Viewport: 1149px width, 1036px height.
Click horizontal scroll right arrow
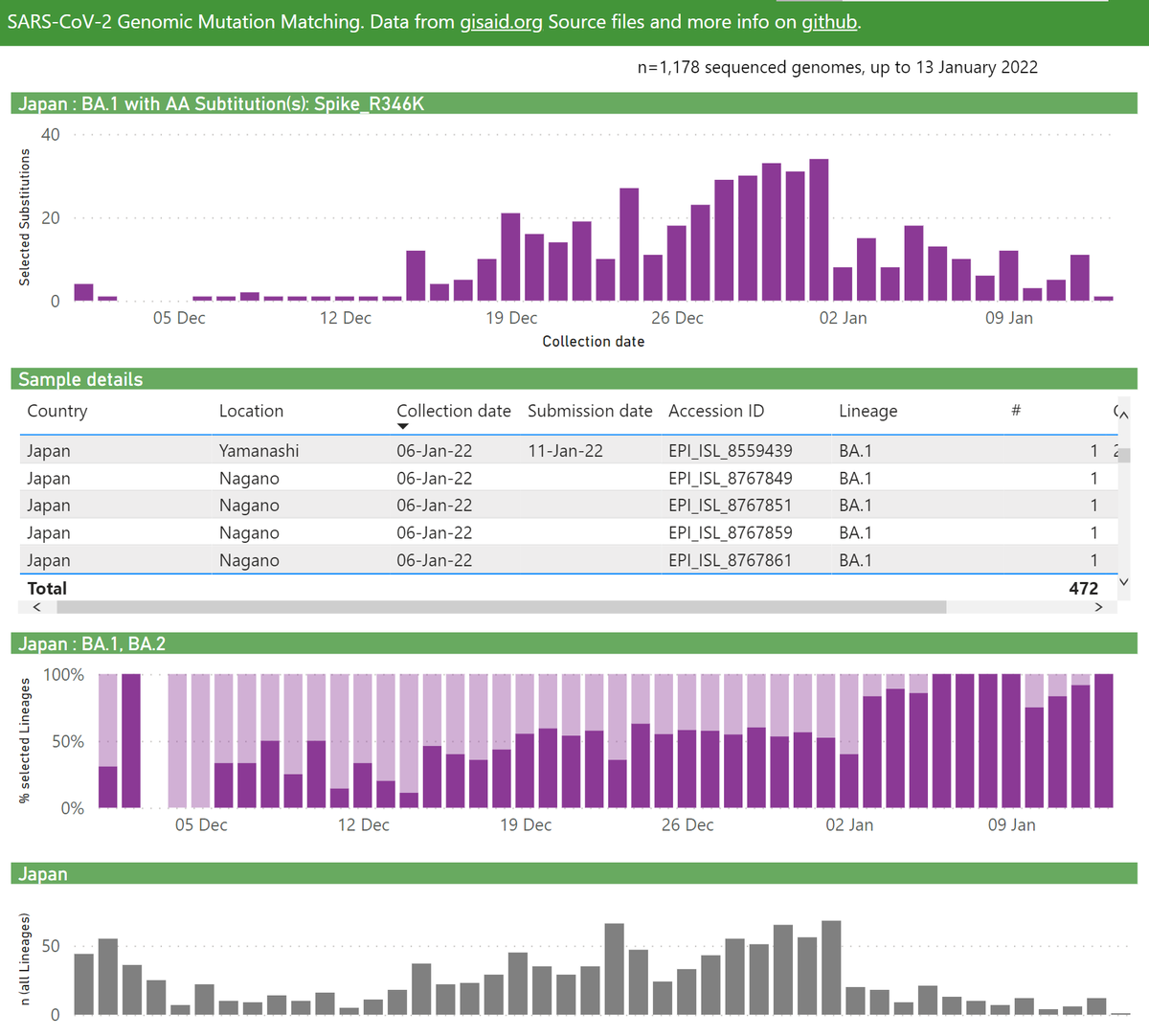coord(1099,607)
